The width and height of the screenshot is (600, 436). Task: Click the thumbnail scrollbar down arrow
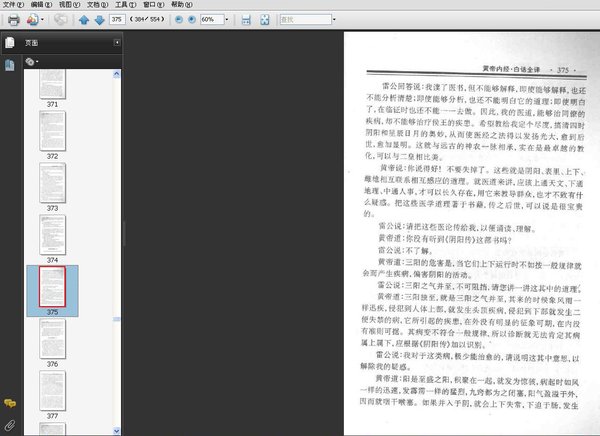pos(117,431)
